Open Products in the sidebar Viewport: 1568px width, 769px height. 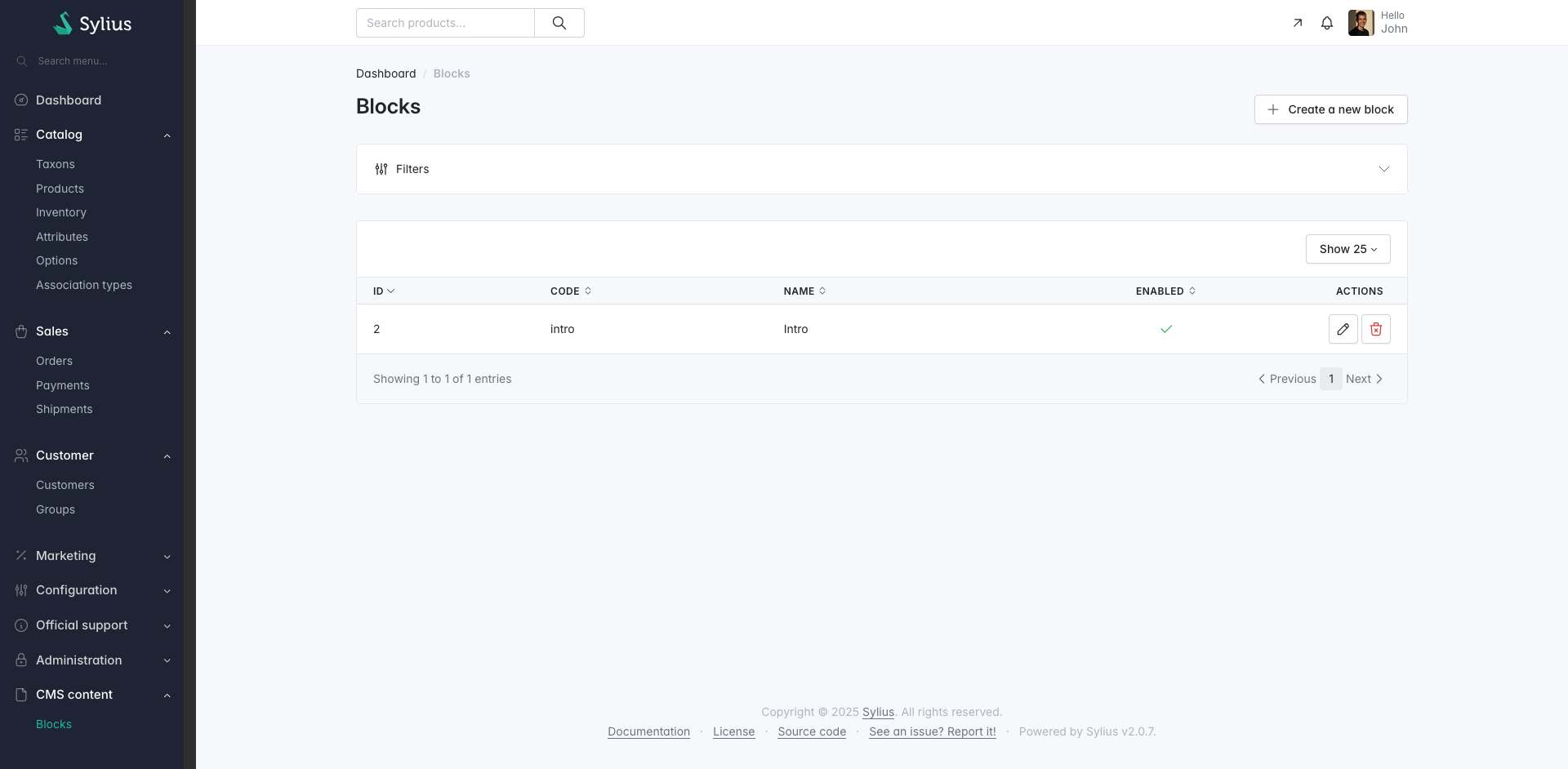(60, 189)
